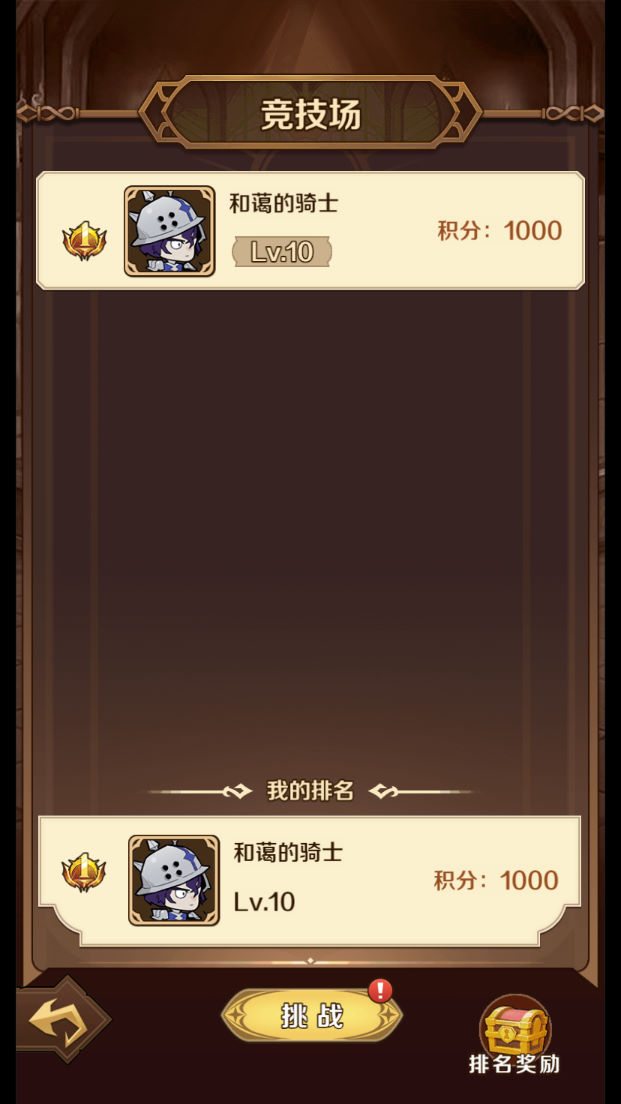Tap the rank 1 medal in 我的排名 panel
The image size is (621, 1104).
pyautogui.click(x=84, y=872)
